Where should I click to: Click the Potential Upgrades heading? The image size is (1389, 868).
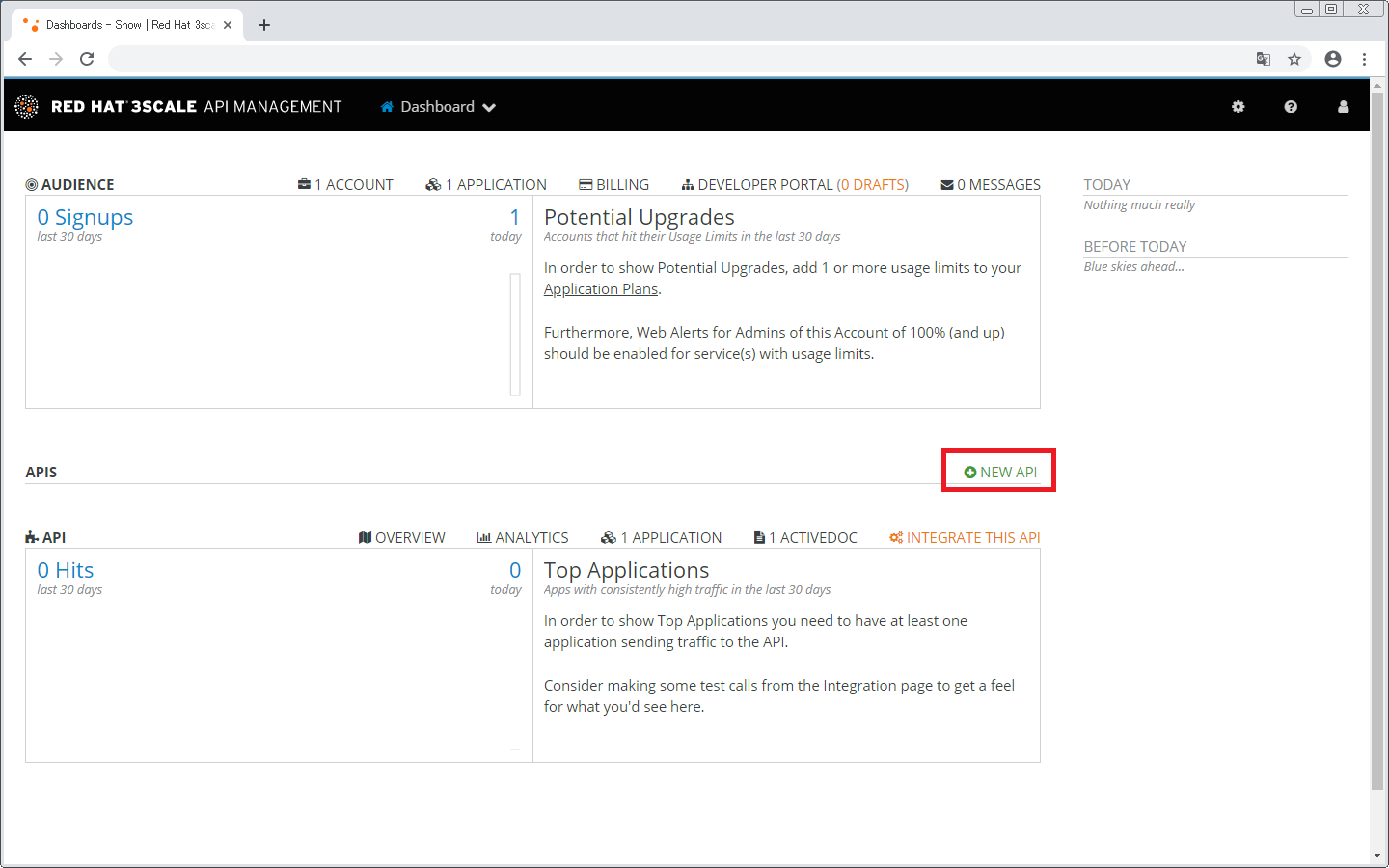640,218
